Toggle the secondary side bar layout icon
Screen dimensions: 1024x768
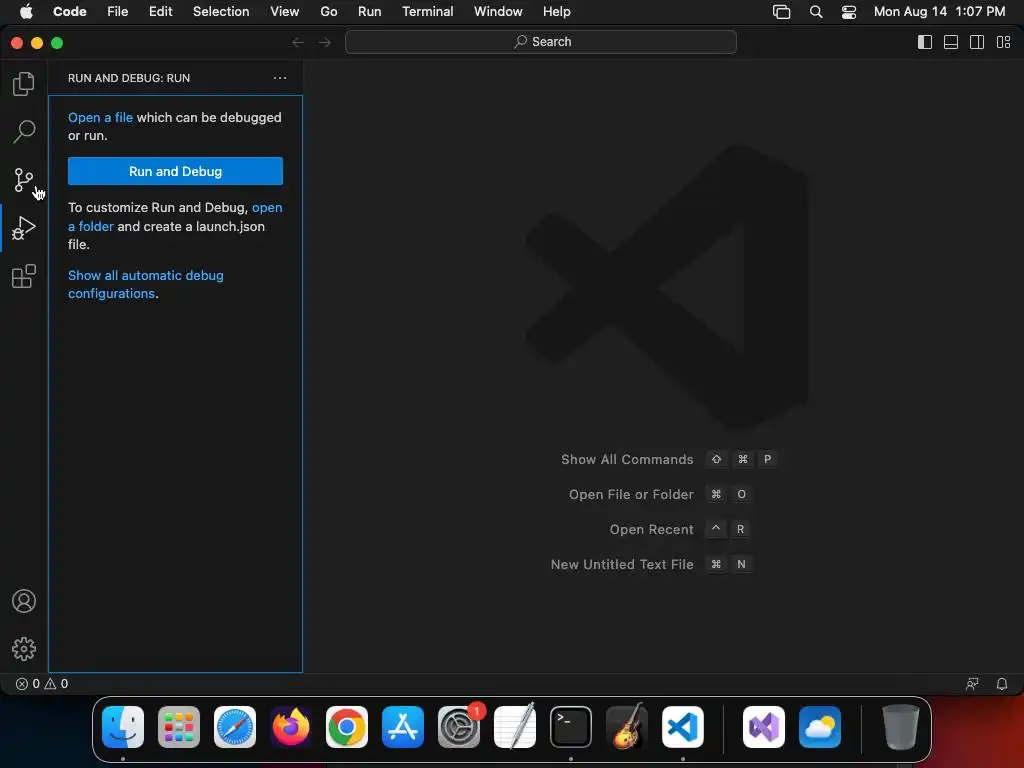tap(977, 42)
